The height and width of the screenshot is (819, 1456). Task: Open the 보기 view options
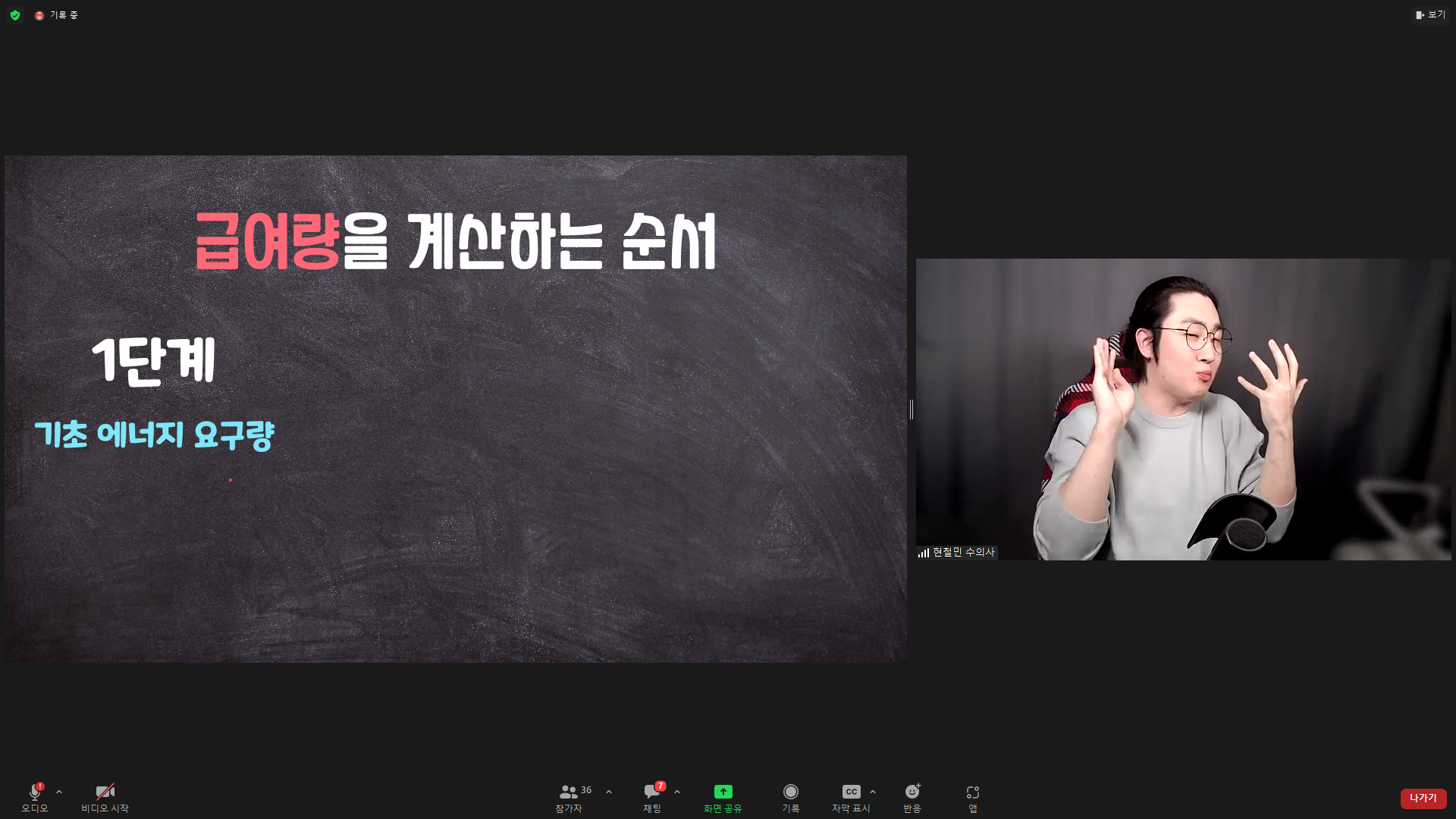[1430, 15]
